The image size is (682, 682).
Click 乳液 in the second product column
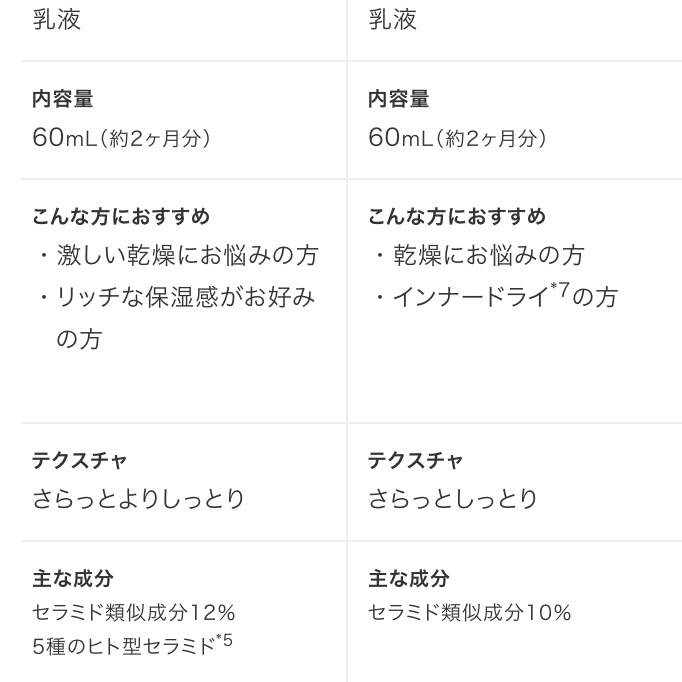393,19
